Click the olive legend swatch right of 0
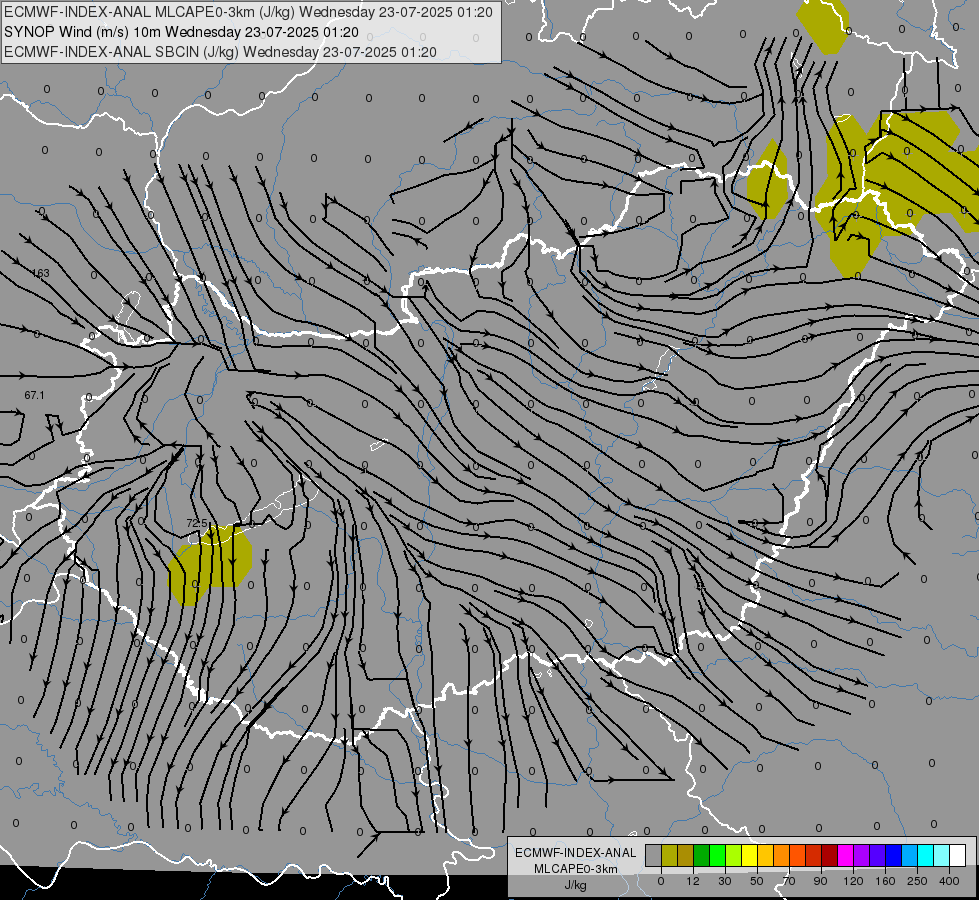Image resolution: width=979 pixels, height=900 pixels. pos(669,855)
